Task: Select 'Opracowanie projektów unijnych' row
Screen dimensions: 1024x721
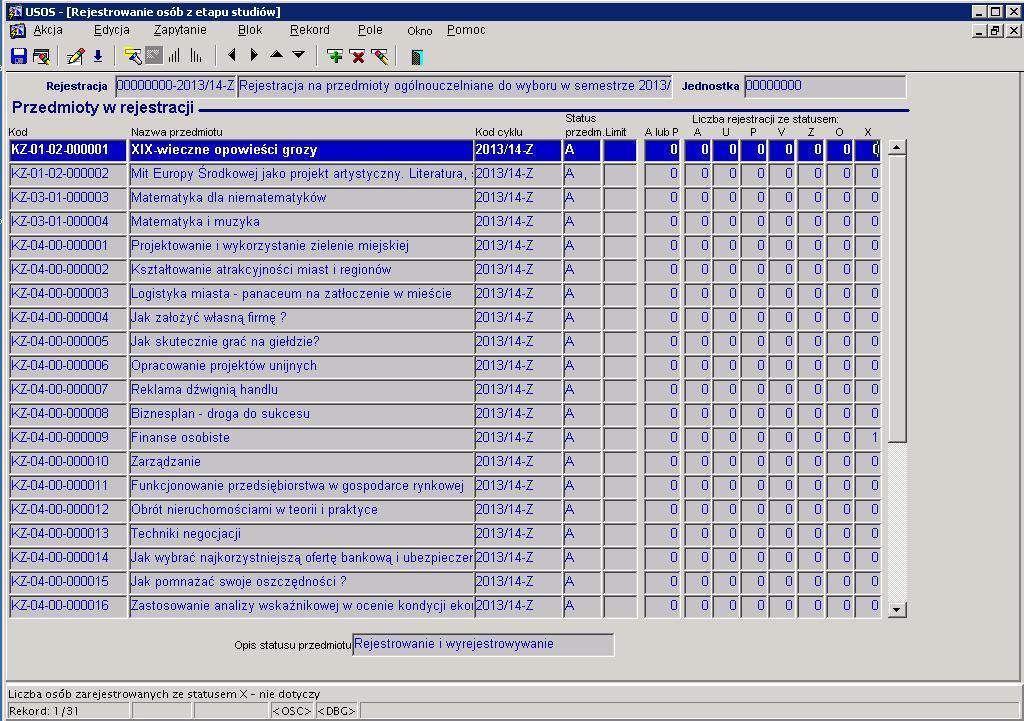Action: 301,366
